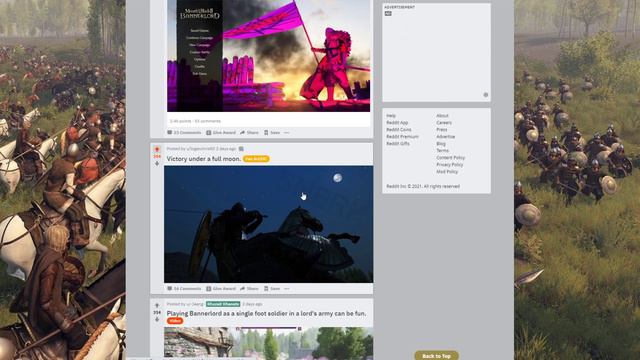
Task: Save the 'Victory under a full moon' post
Action: pos(272,289)
